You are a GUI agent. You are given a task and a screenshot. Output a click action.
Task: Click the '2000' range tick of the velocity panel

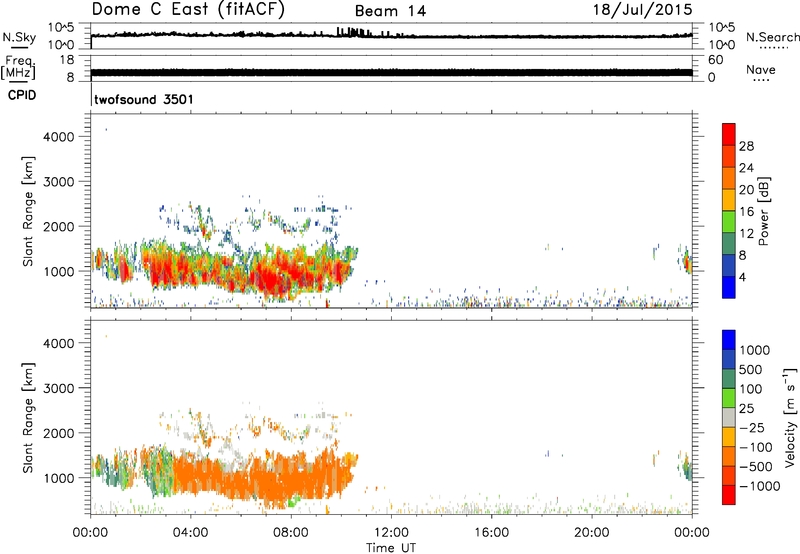(59, 433)
